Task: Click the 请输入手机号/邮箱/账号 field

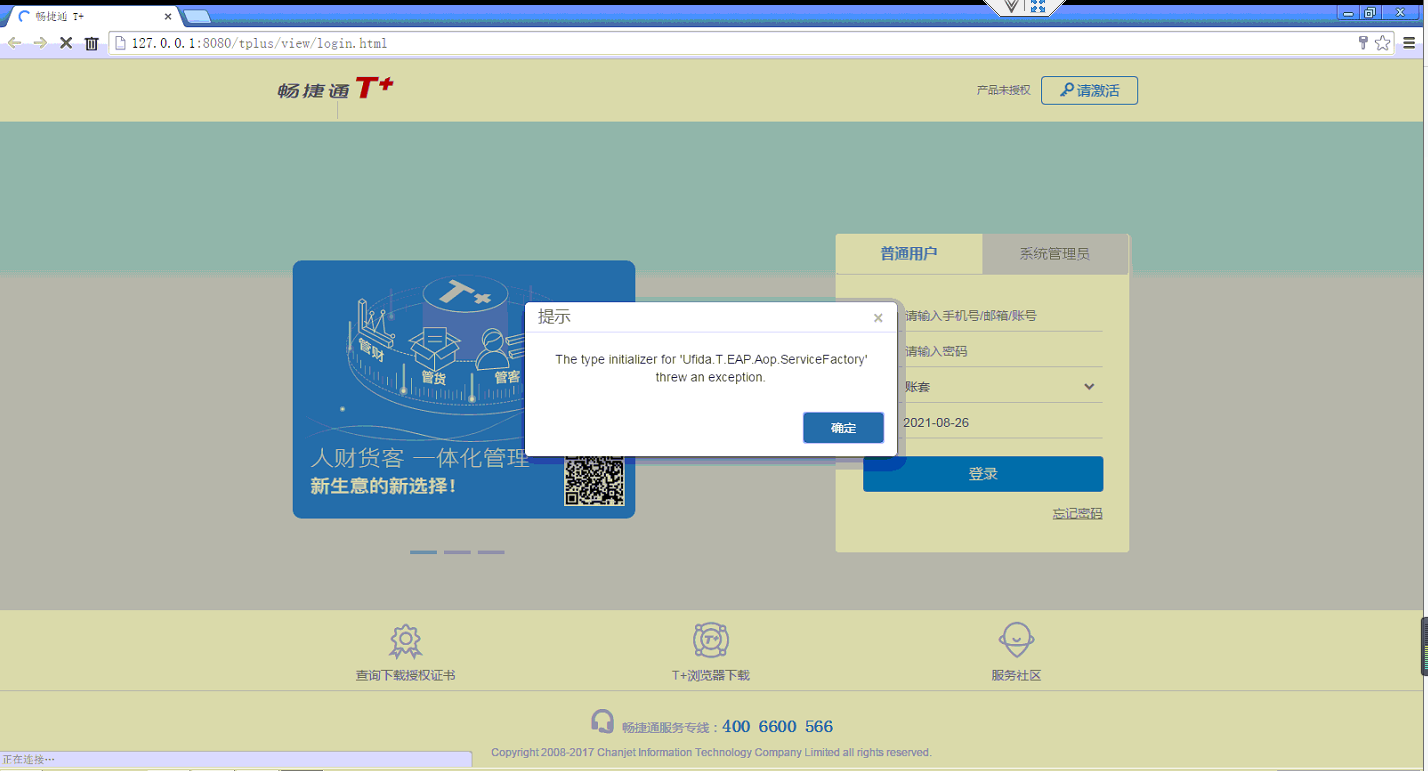Action: pyautogui.click(x=983, y=315)
